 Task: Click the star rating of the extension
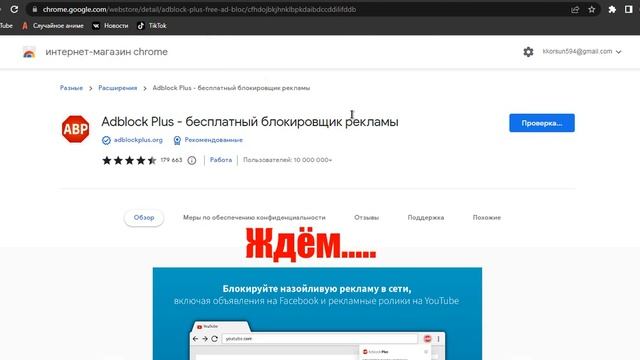tap(129, 160)
